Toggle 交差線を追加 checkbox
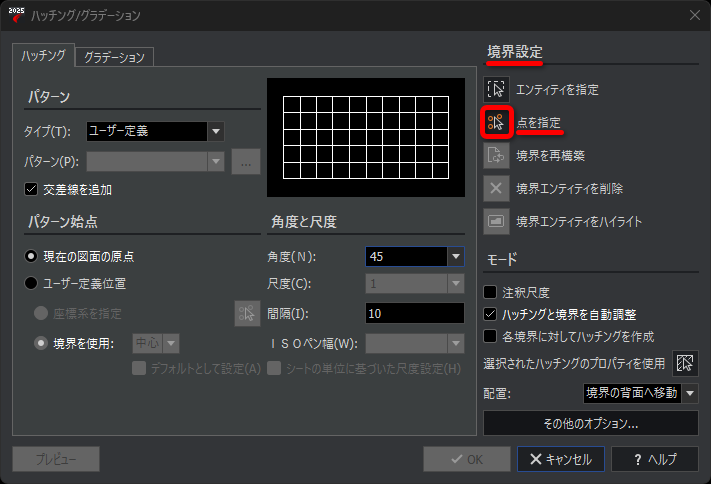 click(31, 189)
